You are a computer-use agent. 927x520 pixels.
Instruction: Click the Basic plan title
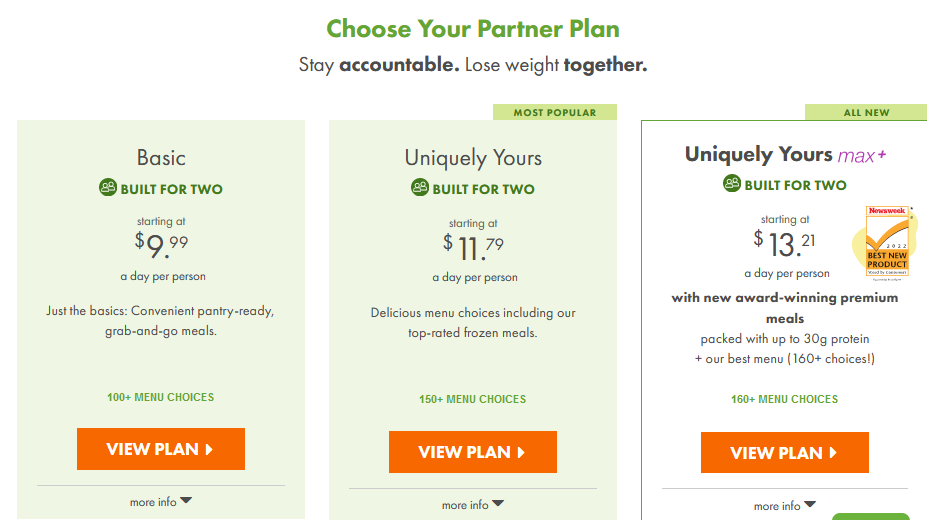click(x=161, y=158)
